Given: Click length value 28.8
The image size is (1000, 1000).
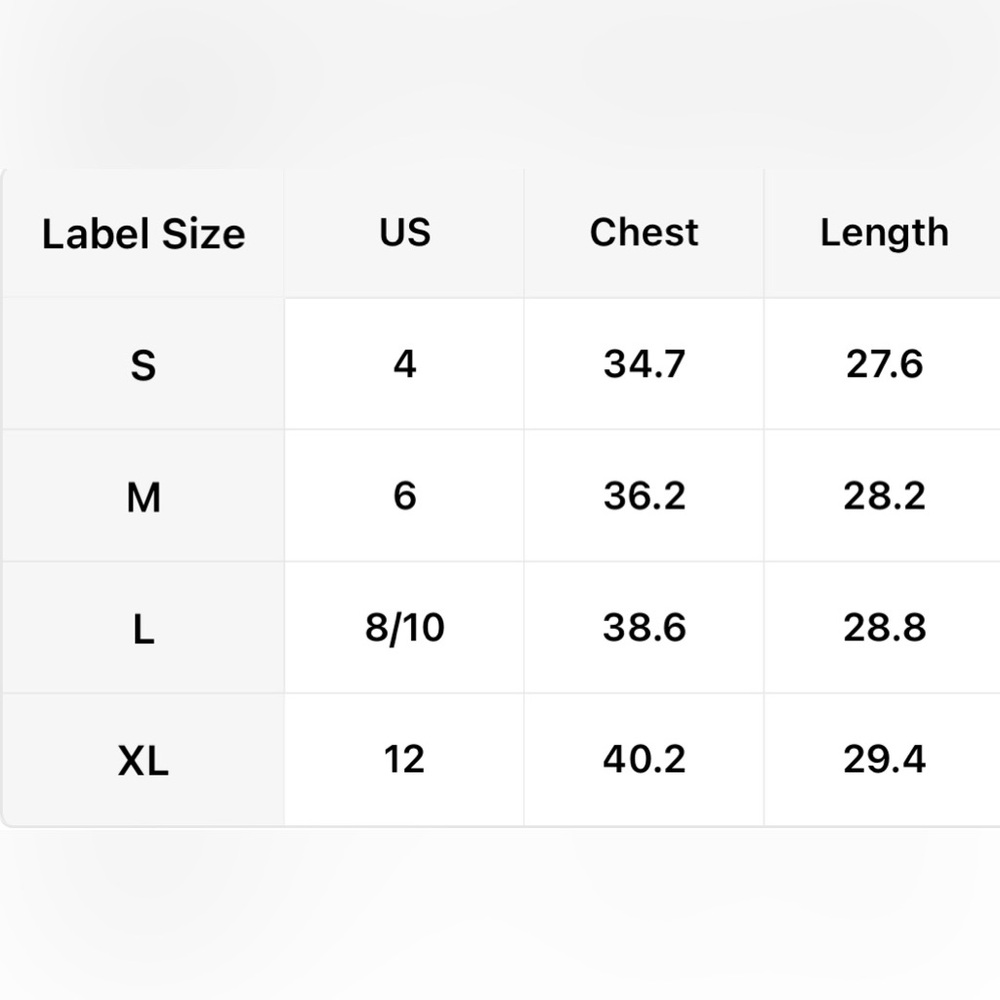Looking at the screenshot, I should tap(883, 628).
